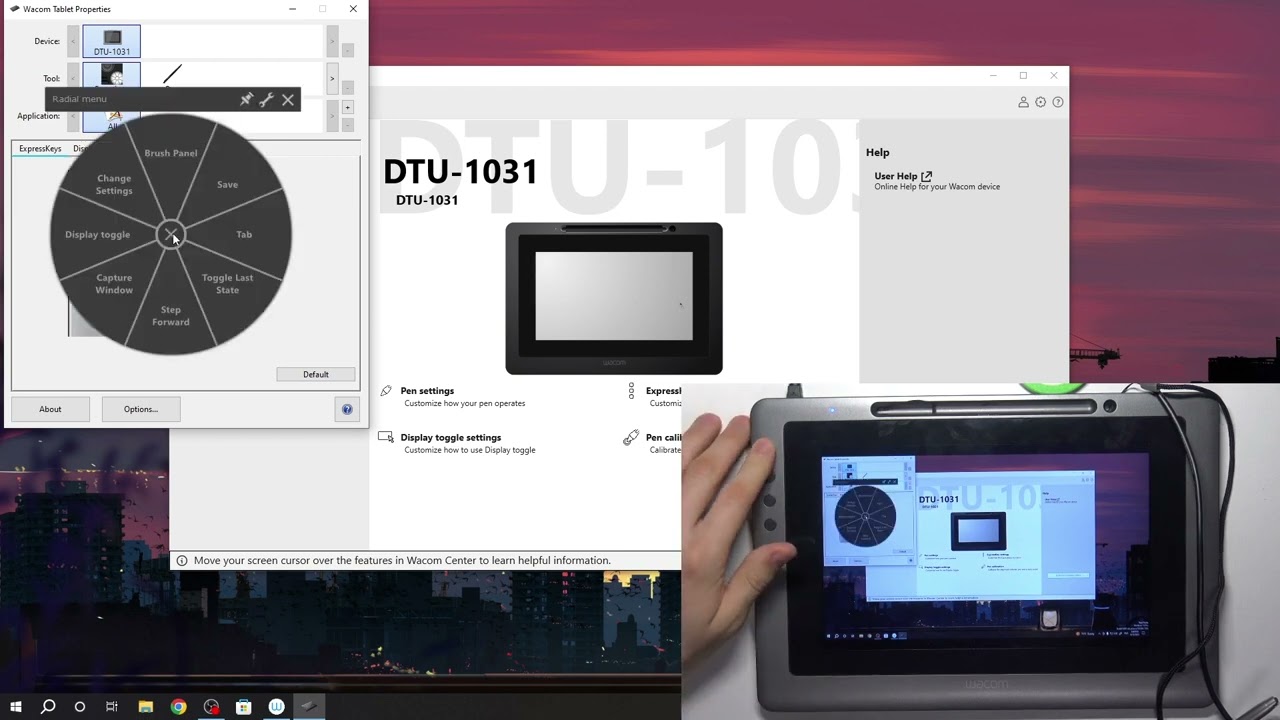
Task: Open Google Chrome from taskbar
Action: click(x=178, y=706)
